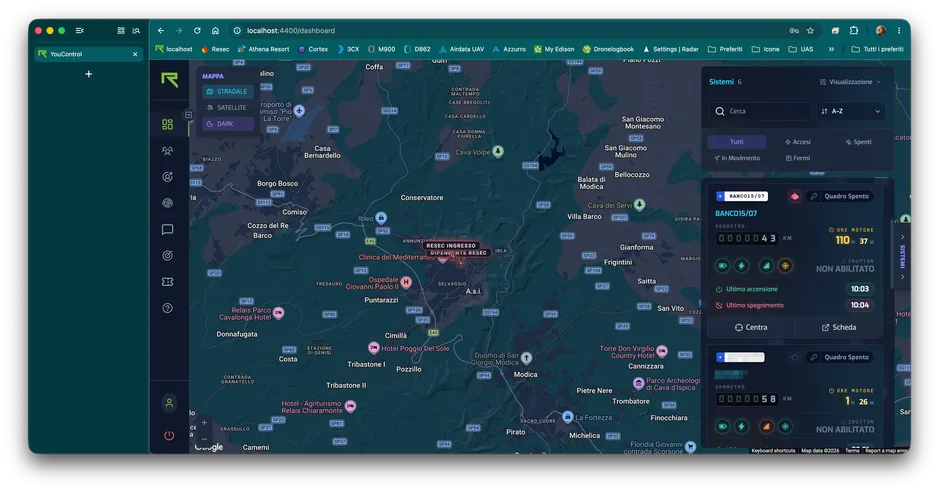Open Scheda for BANCO15/07

click(839, 328)
